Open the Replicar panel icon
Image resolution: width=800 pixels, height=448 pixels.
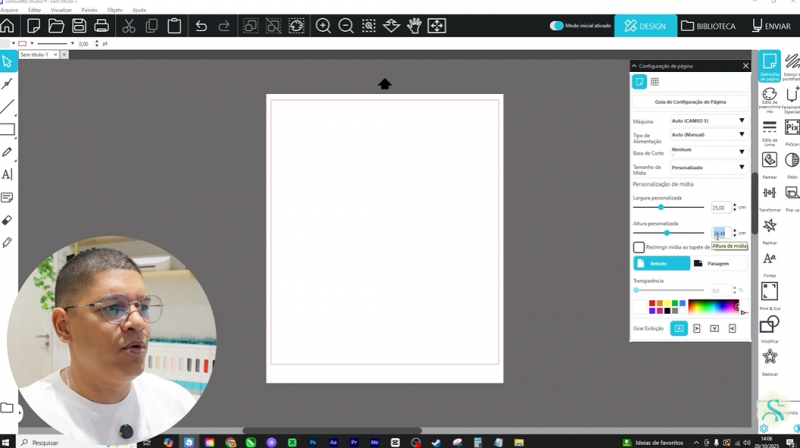coord(769,227)
